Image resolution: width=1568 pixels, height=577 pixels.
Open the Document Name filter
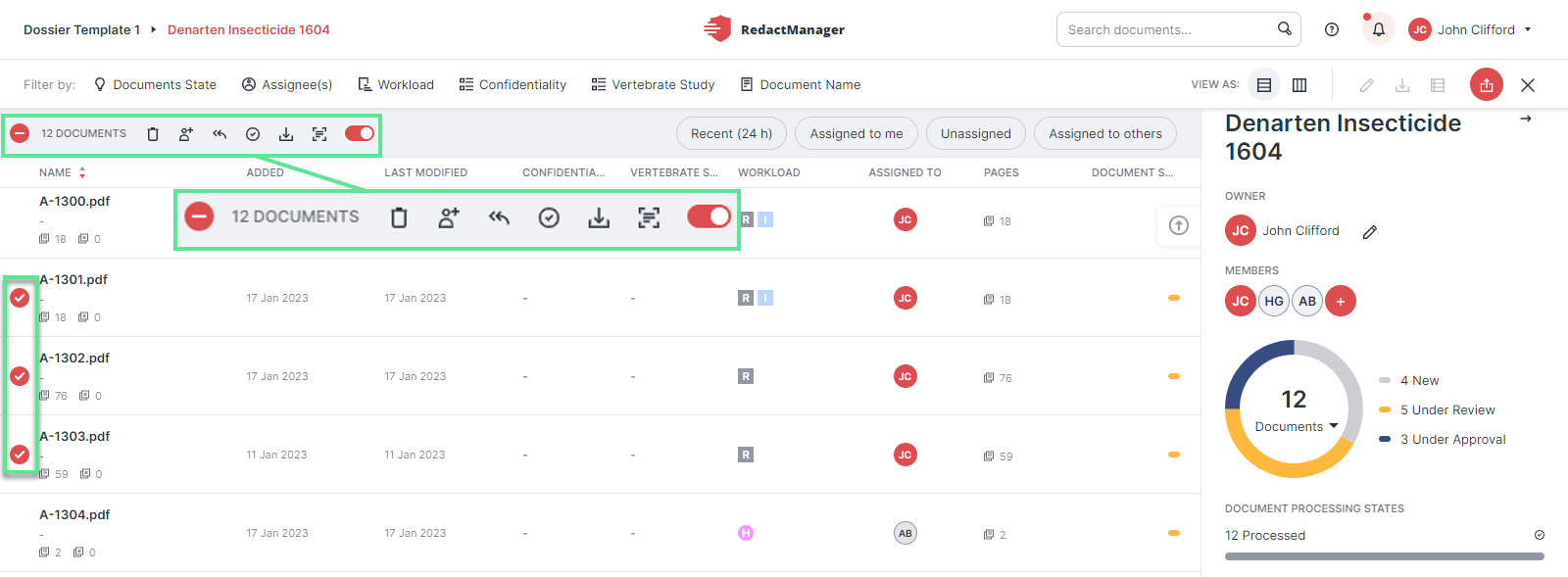[801, 85]
